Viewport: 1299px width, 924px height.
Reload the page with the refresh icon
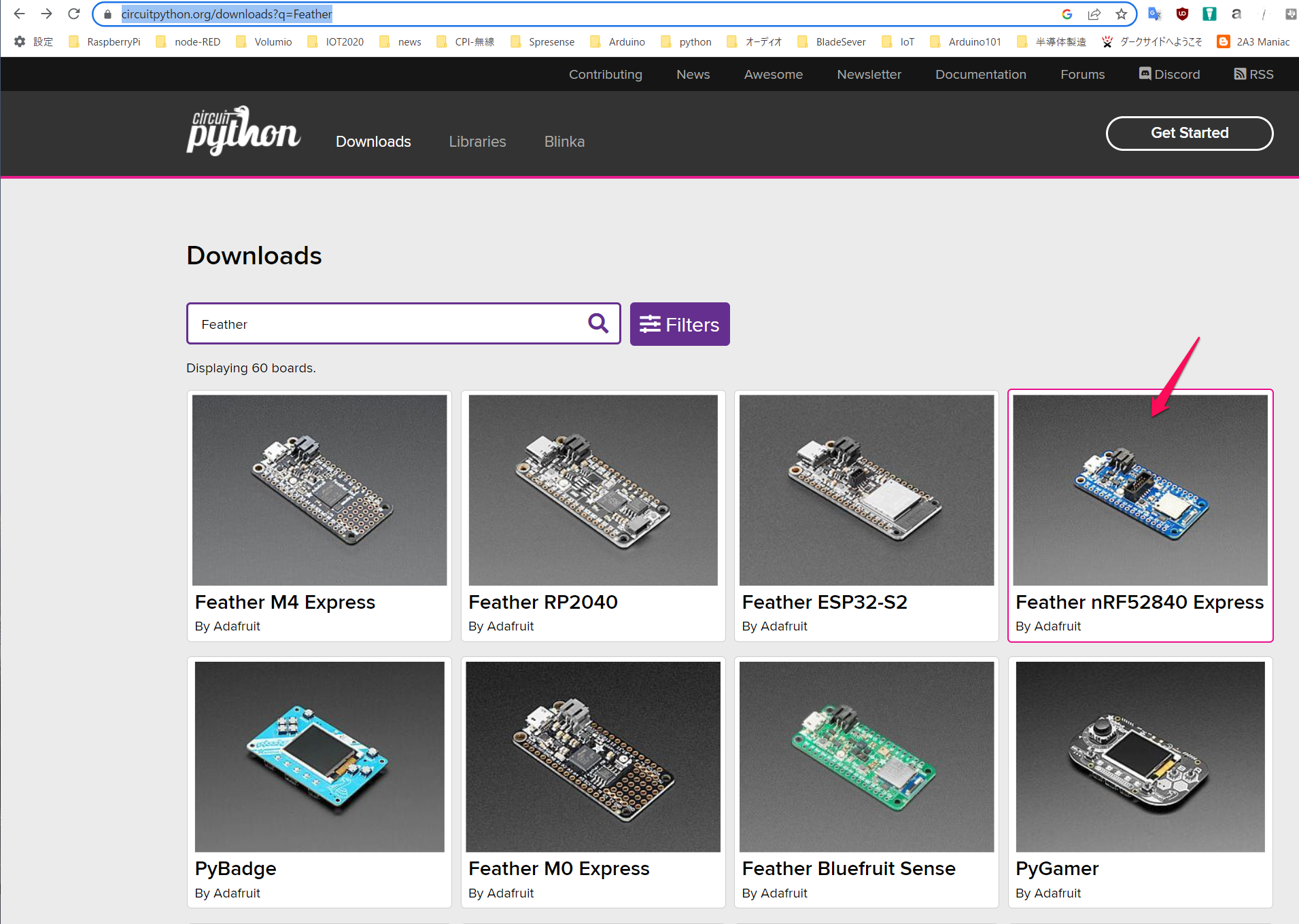pyautogui.click(x=74, y=14)
